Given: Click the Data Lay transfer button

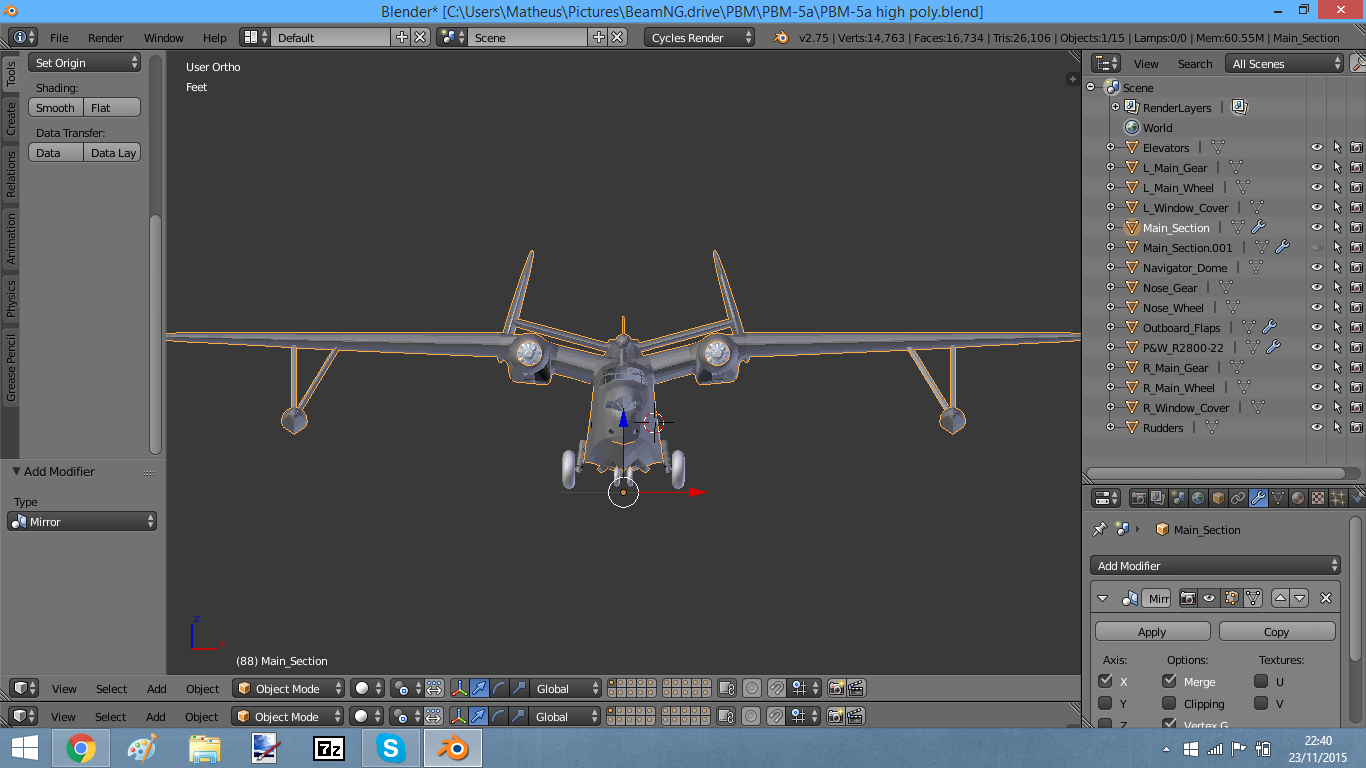Looking at the screenshot, I should 112,152.
